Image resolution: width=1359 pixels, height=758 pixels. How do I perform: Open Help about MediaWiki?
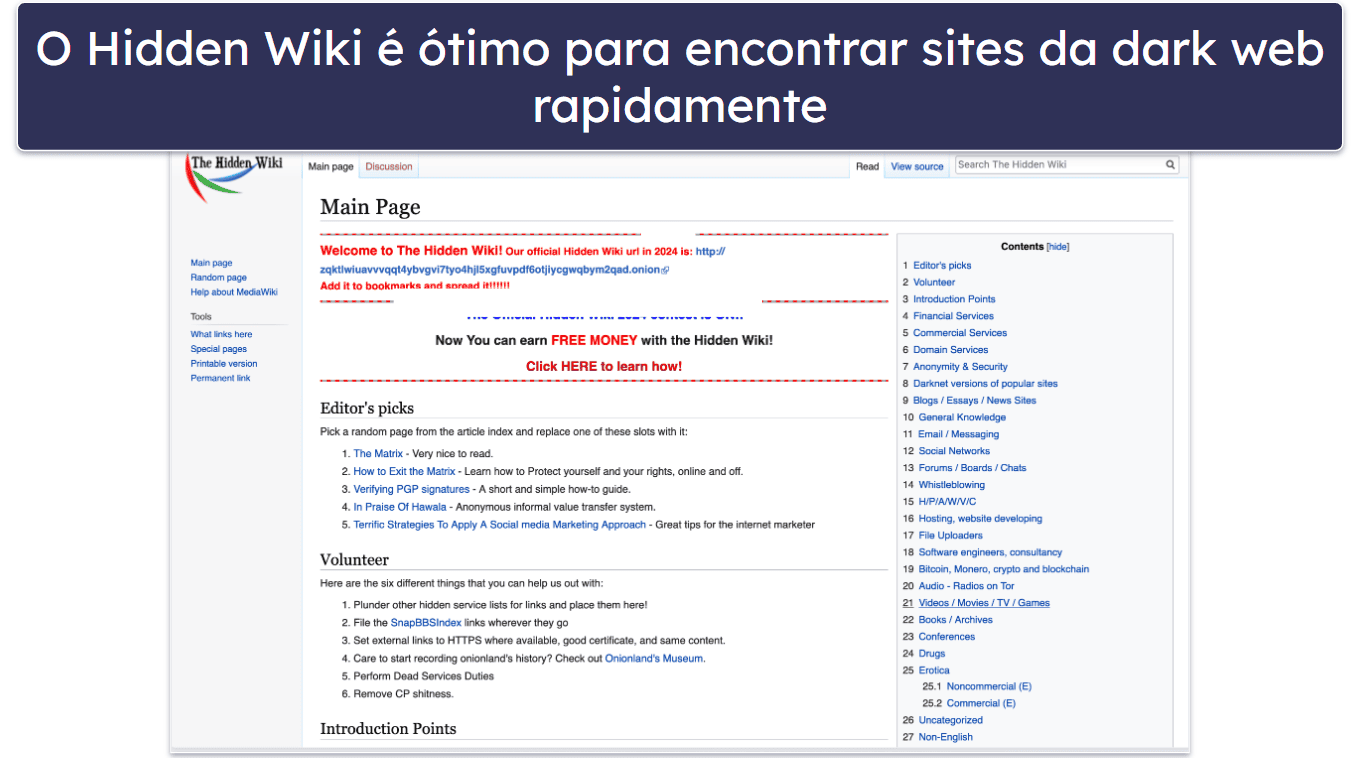coord(234,292)
